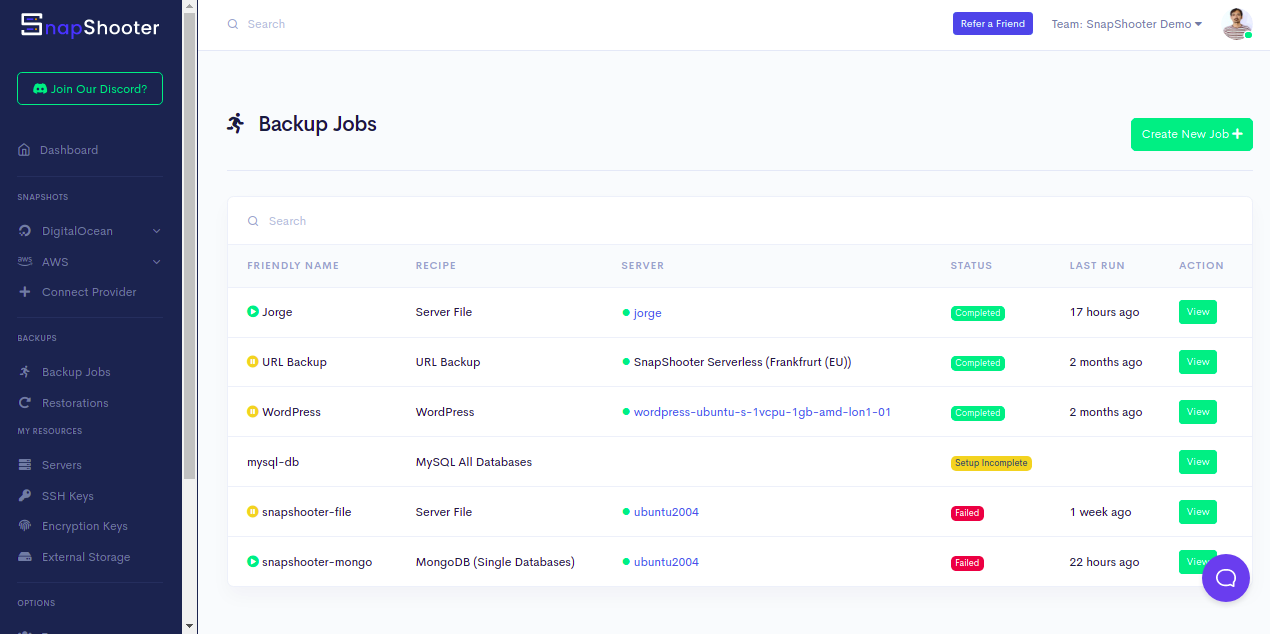The image size is (1270, 634).
Task: Expand the AWS submenu chevron
Action: pos(156,262)
